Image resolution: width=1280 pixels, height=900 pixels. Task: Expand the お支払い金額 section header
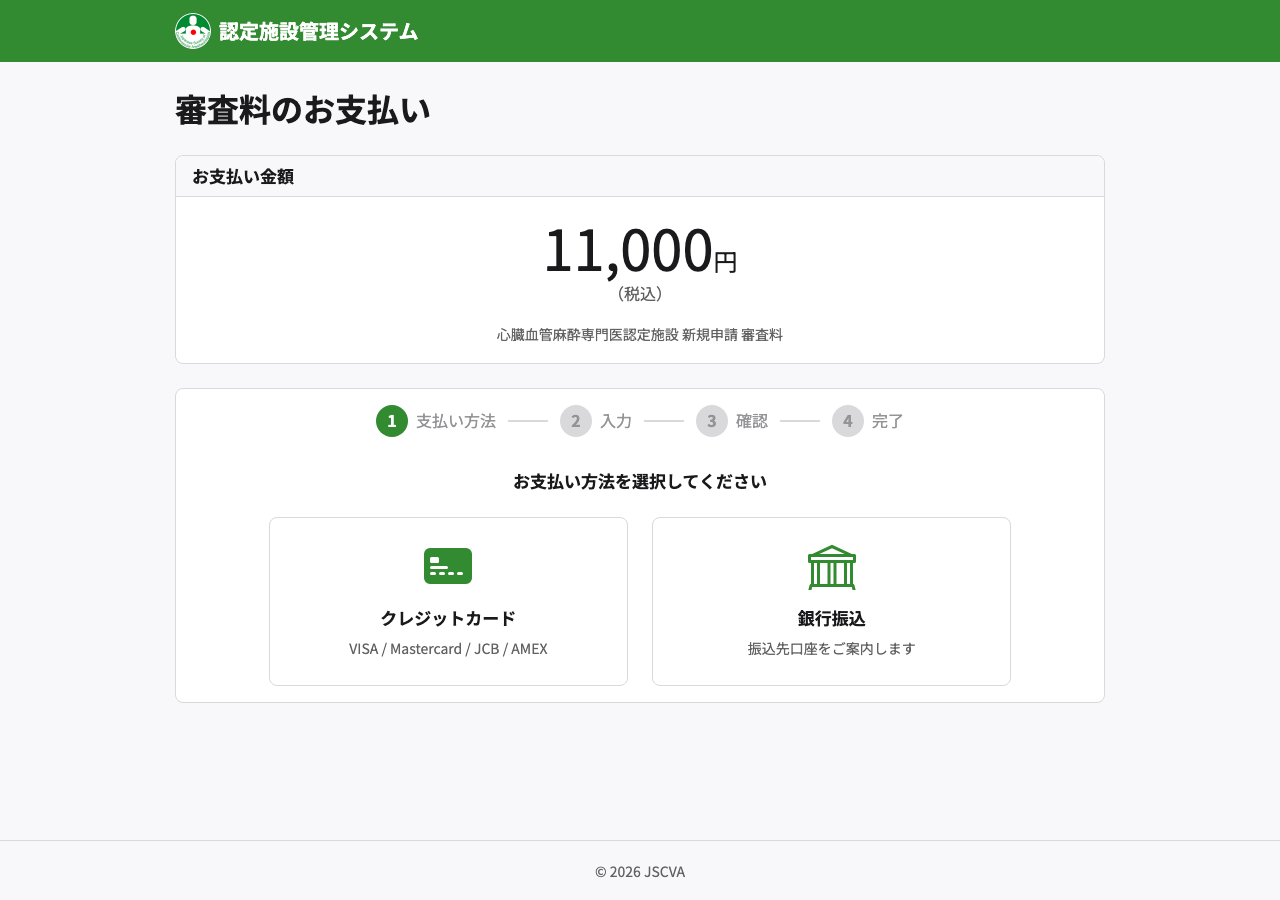(243, 176)
